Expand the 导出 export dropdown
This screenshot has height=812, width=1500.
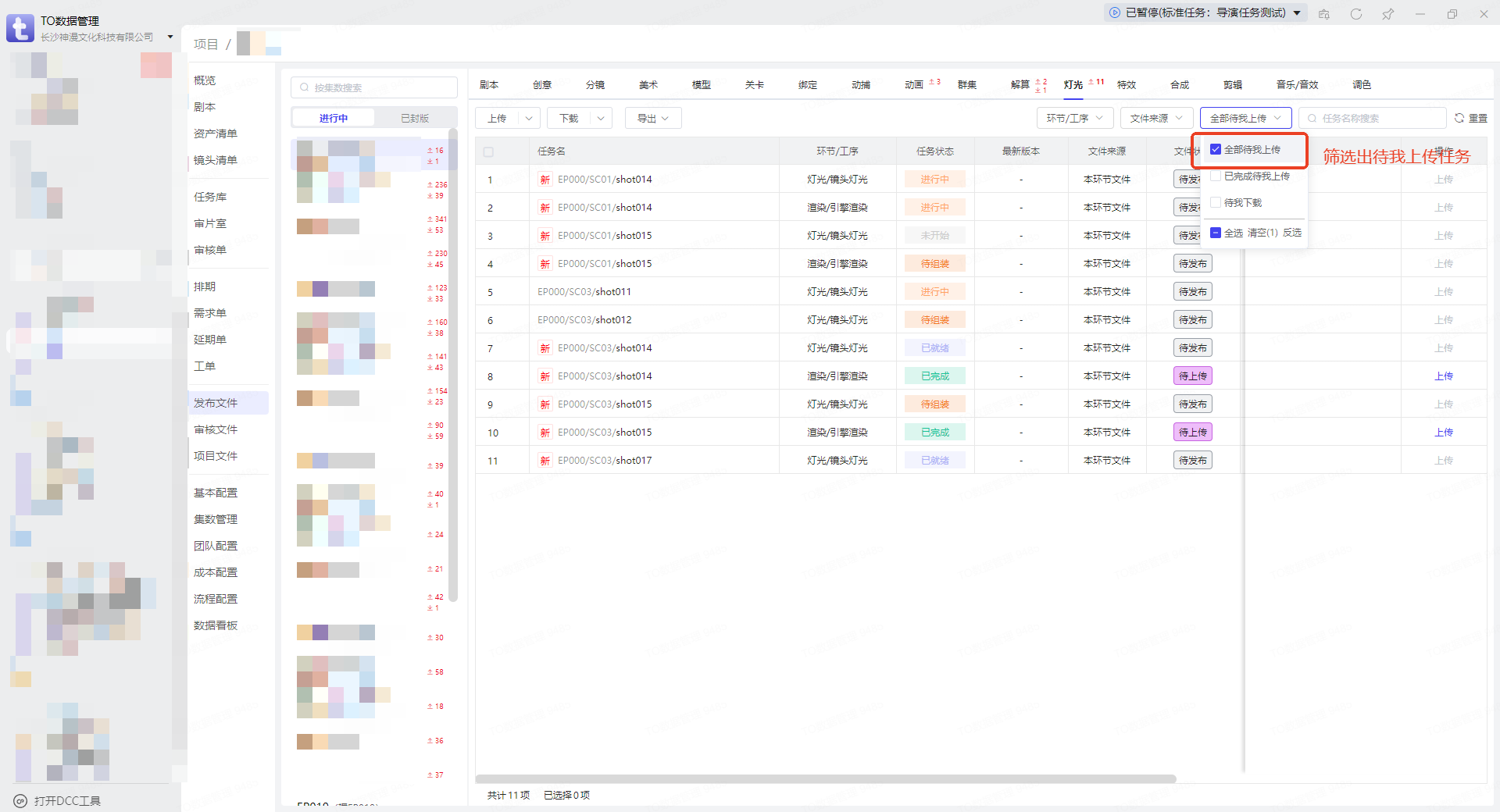point(653,118)
